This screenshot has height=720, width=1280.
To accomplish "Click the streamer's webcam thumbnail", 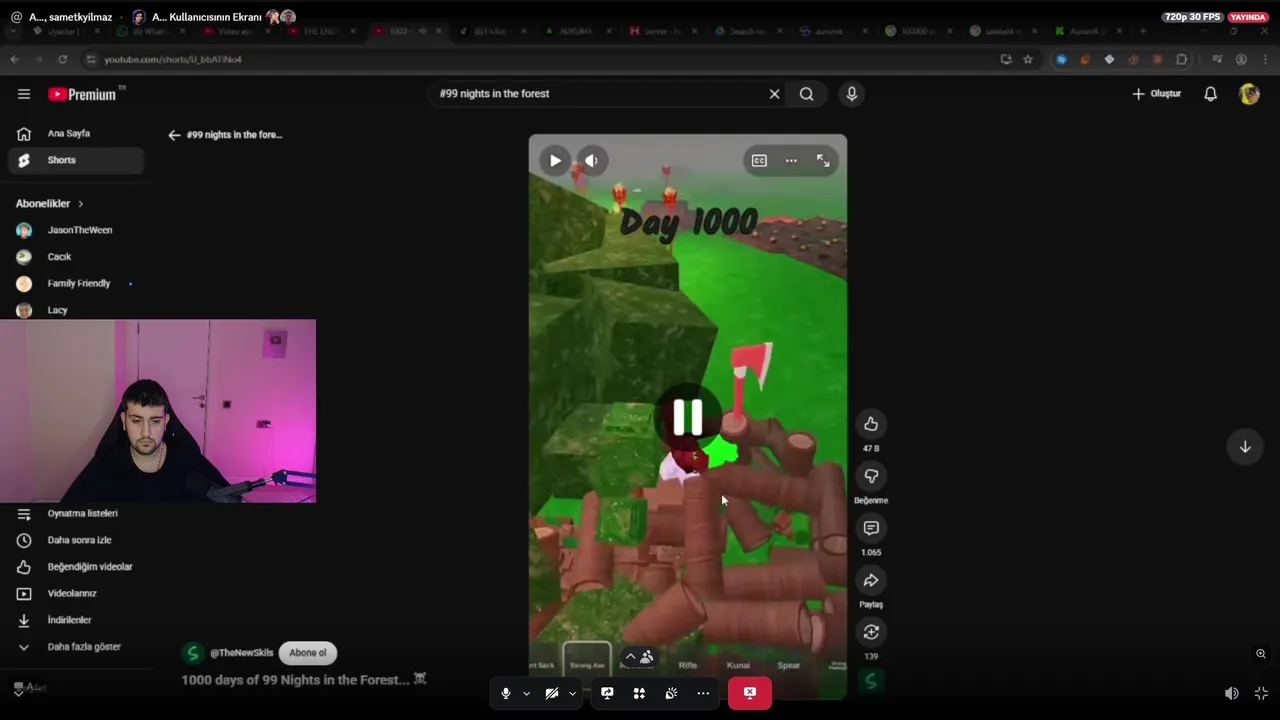I will (x=158, y=411).
